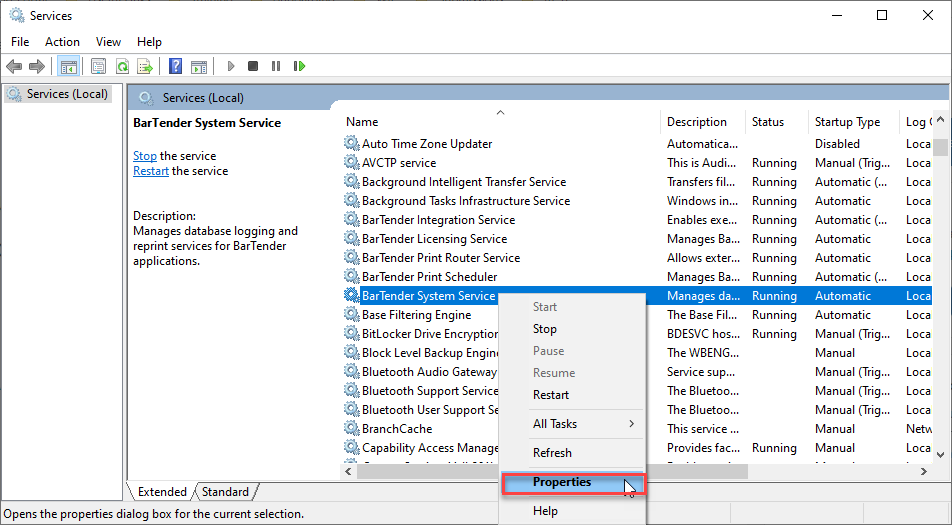This screenshot has width=952, height=525.
Task: Click the Export List toolbar icon
Action: tap(145, 66)
